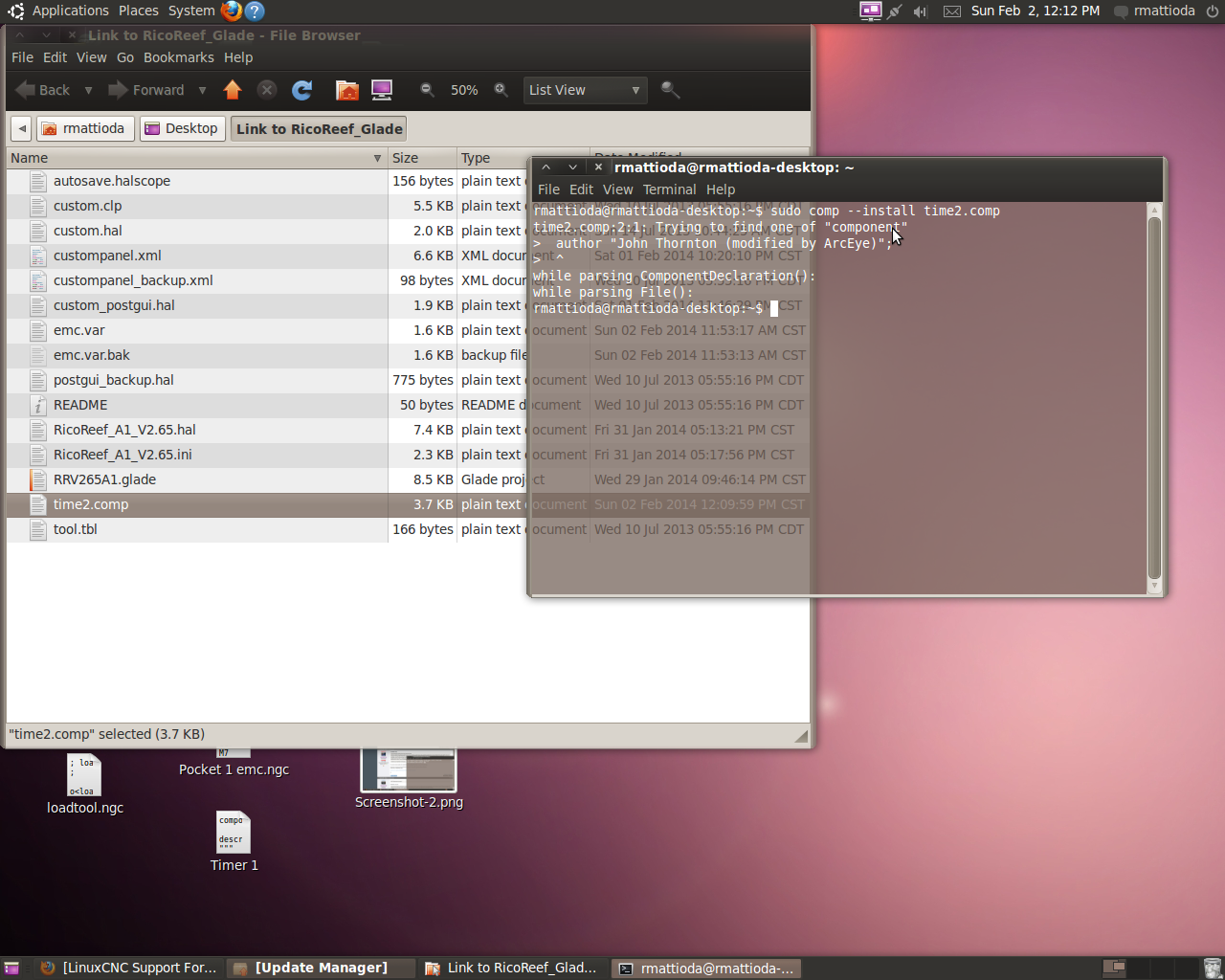Zoom out icon in File Browser toolbar
Viewport: 1225px width, 980px height.
pos(427,90)
